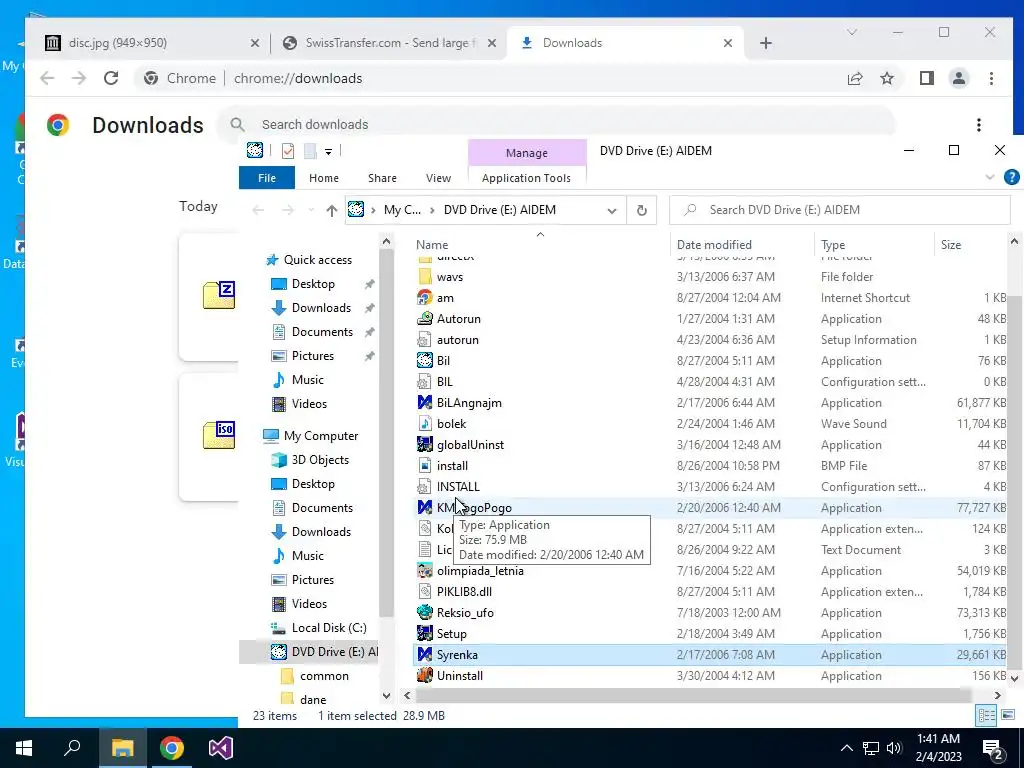Expand the address bar history dropdown
1024x768 pixels.
pyautogui.click(x=611, y=210)
